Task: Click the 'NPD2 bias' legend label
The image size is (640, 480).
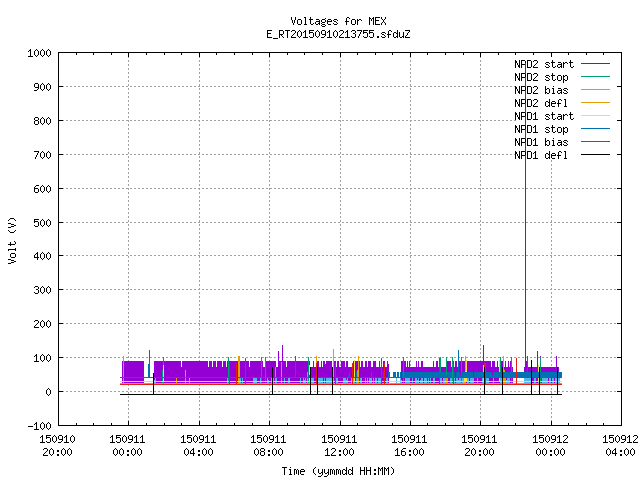Action: coord(541,90)
